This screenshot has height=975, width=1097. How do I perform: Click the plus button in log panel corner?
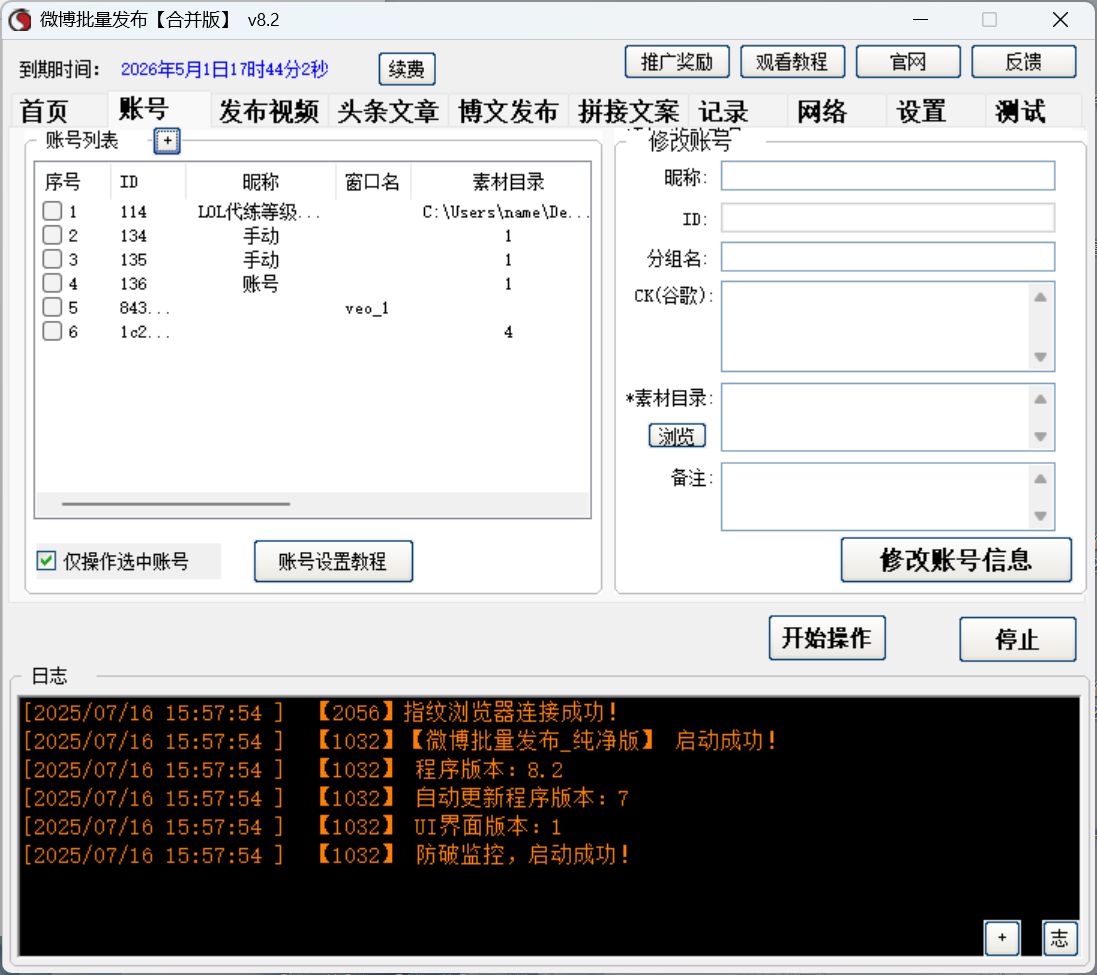1002,938
